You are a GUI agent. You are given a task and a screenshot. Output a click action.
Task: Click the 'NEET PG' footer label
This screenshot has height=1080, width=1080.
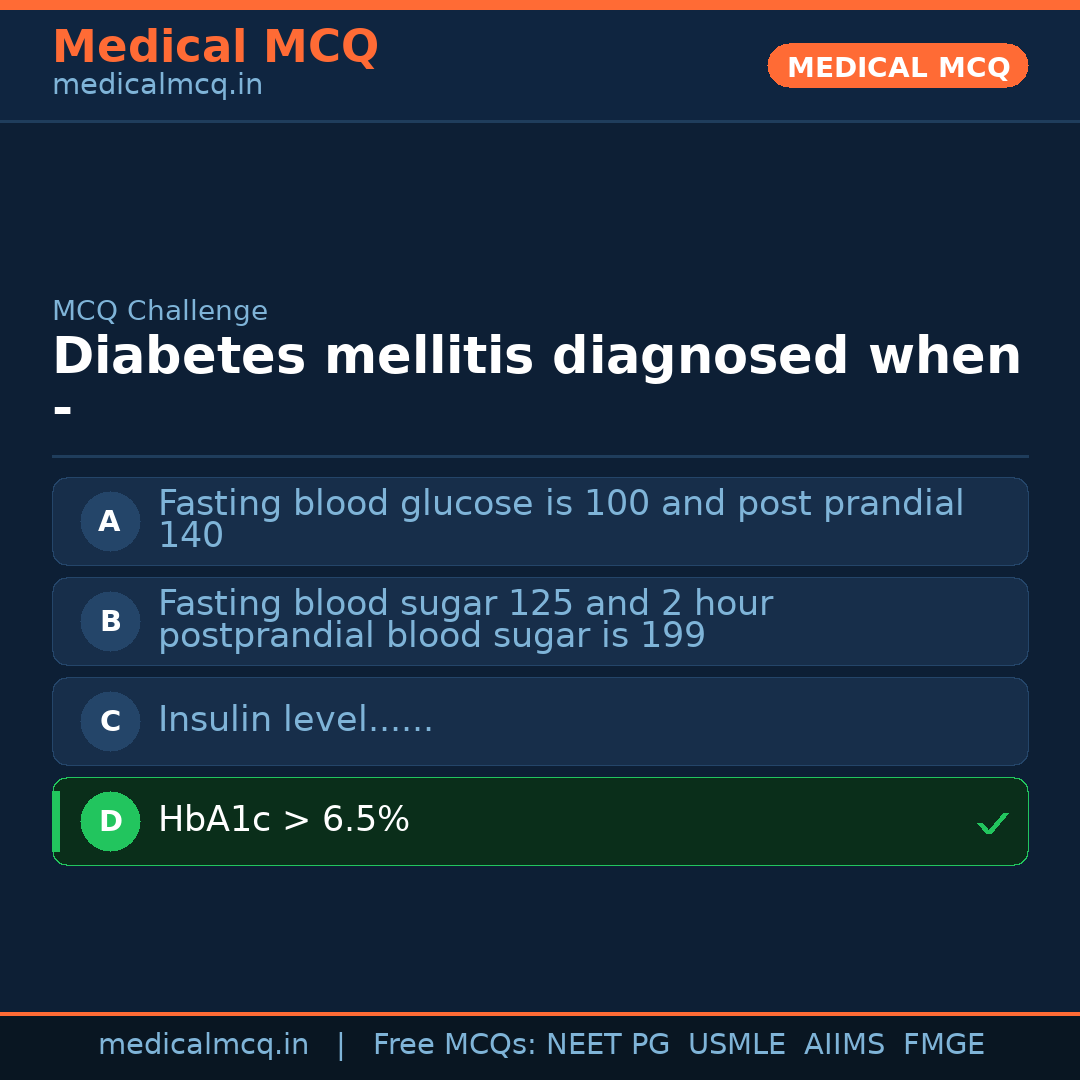608,1045
